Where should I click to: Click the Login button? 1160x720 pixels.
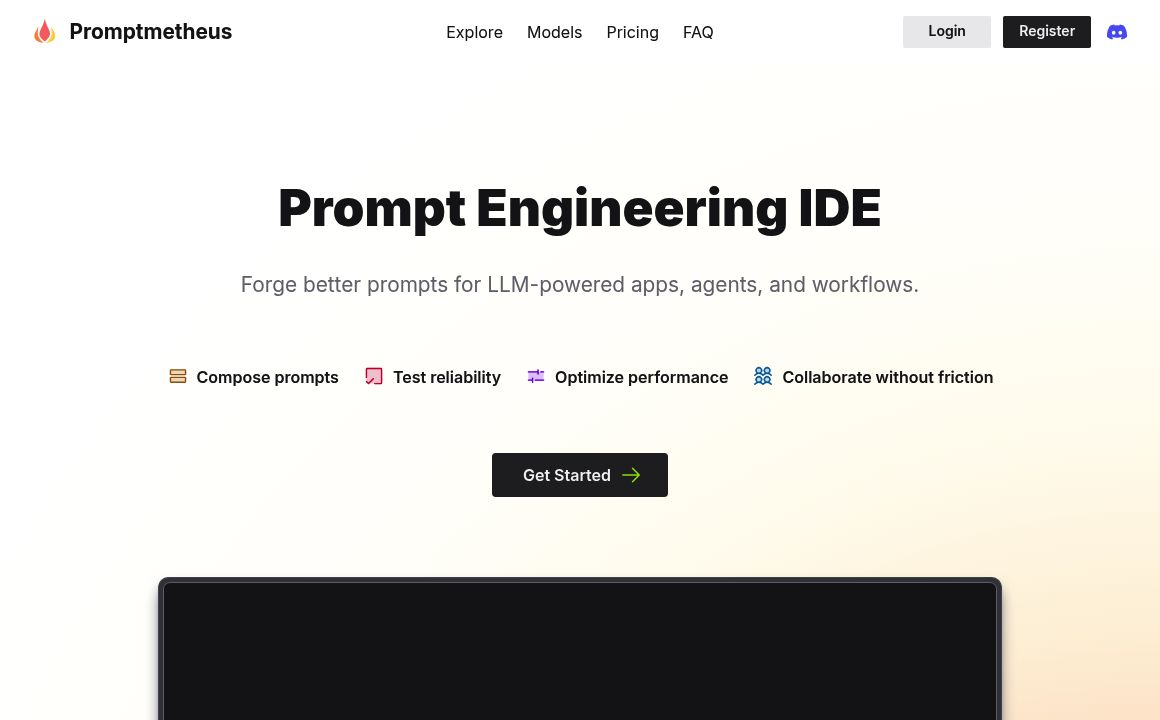point(946,31)
